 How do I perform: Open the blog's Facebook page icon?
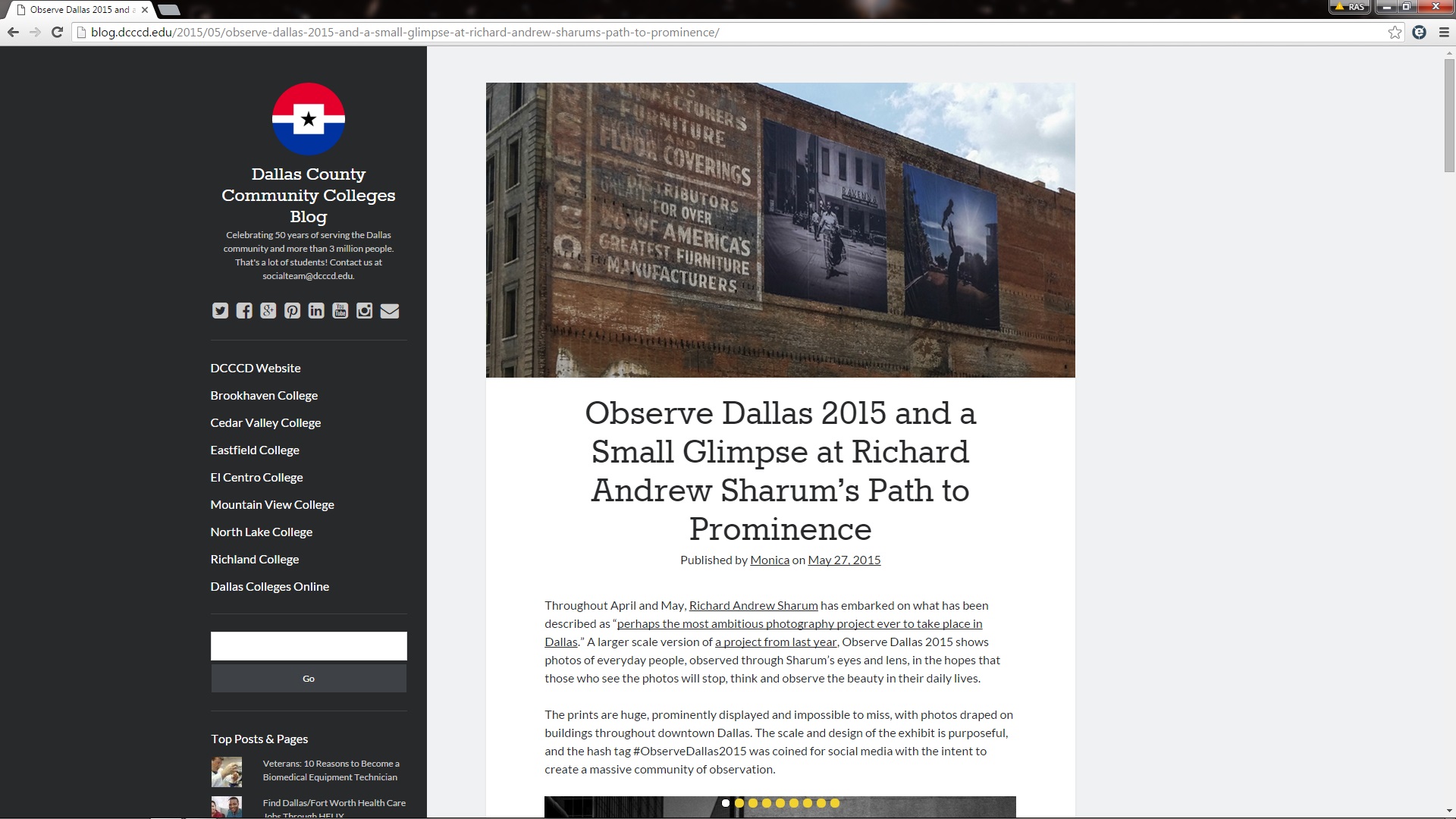tap(244, 311)
